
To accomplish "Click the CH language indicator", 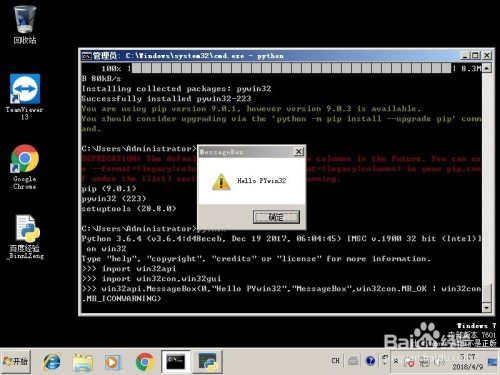I will pyautogui.click(x=335, y=361).
